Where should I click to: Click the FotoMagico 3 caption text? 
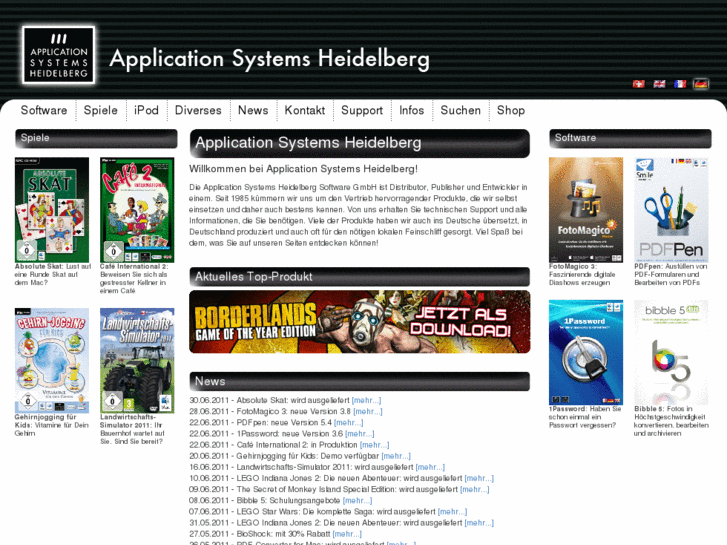582,275
